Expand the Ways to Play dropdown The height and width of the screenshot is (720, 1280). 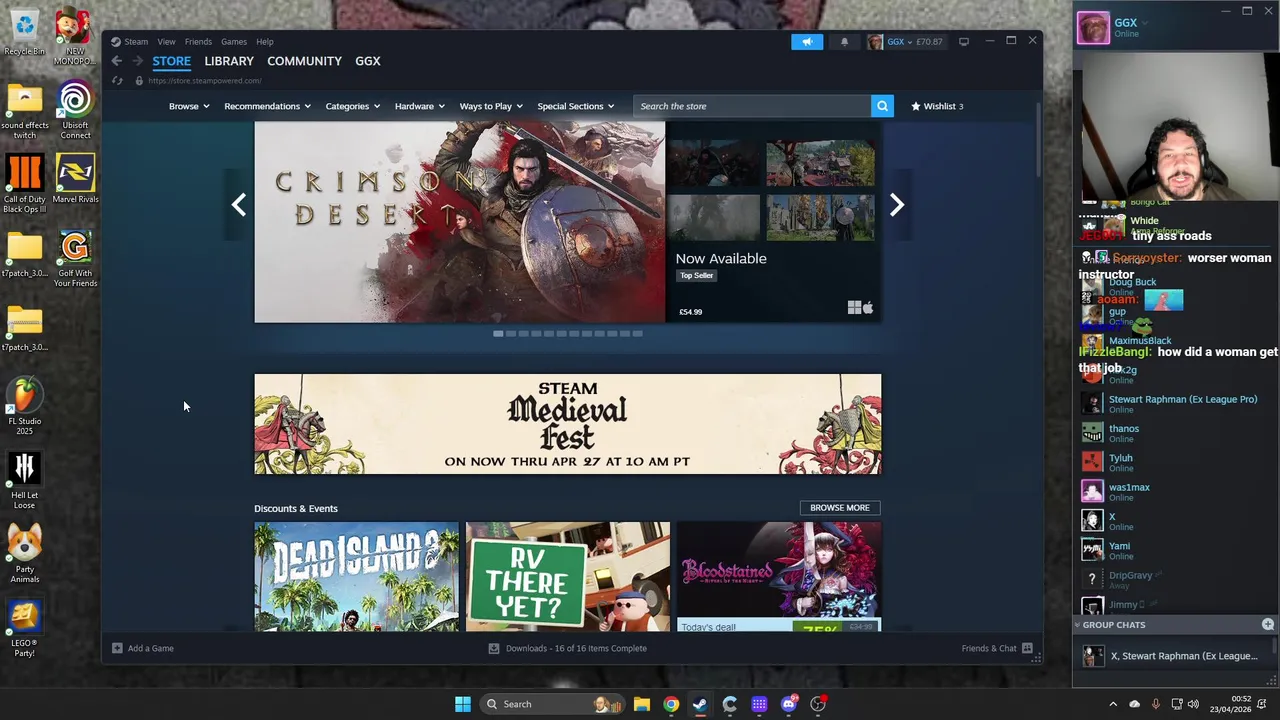(x=491, y=106)
